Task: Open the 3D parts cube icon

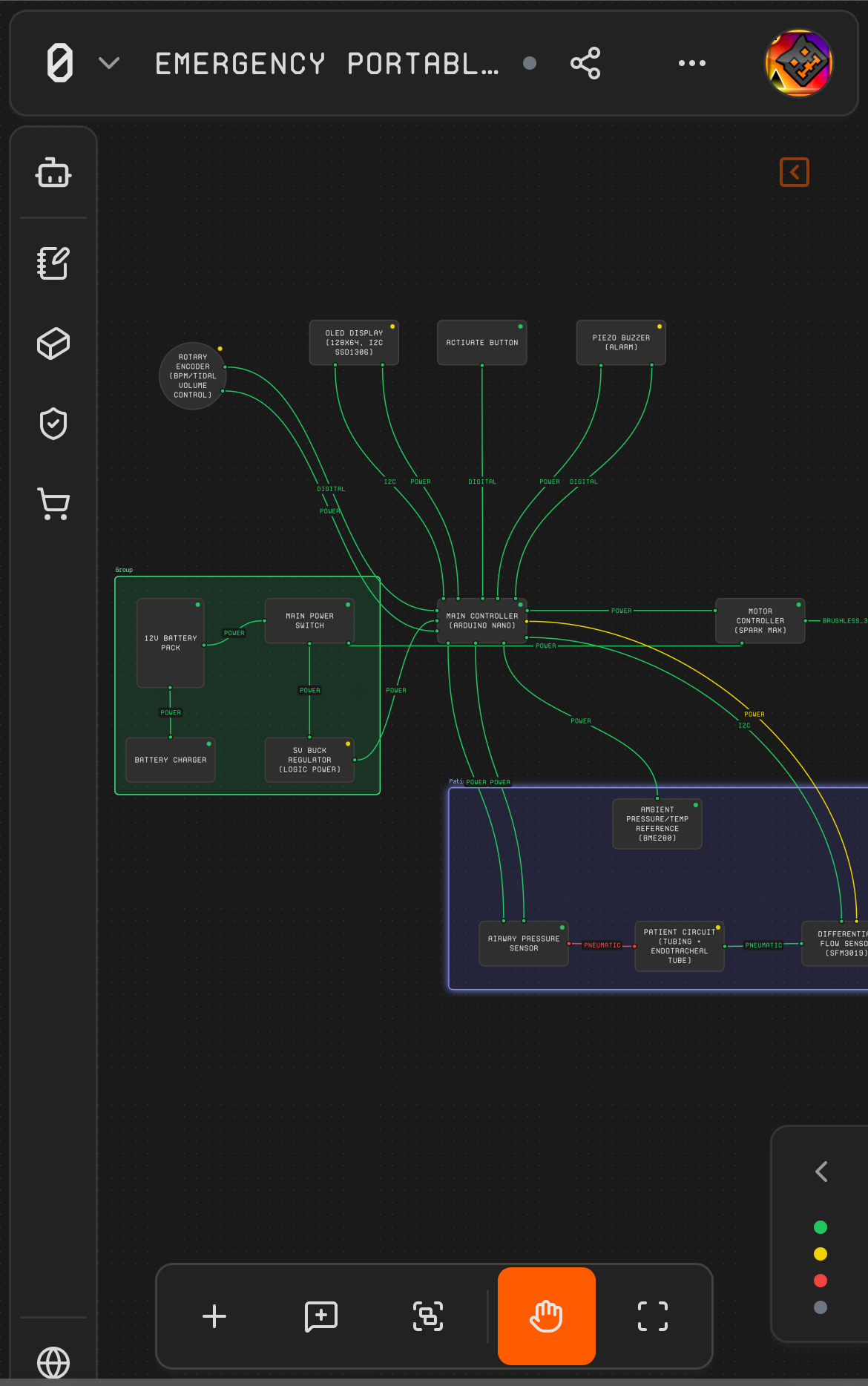Action: (x=53, y=344)
